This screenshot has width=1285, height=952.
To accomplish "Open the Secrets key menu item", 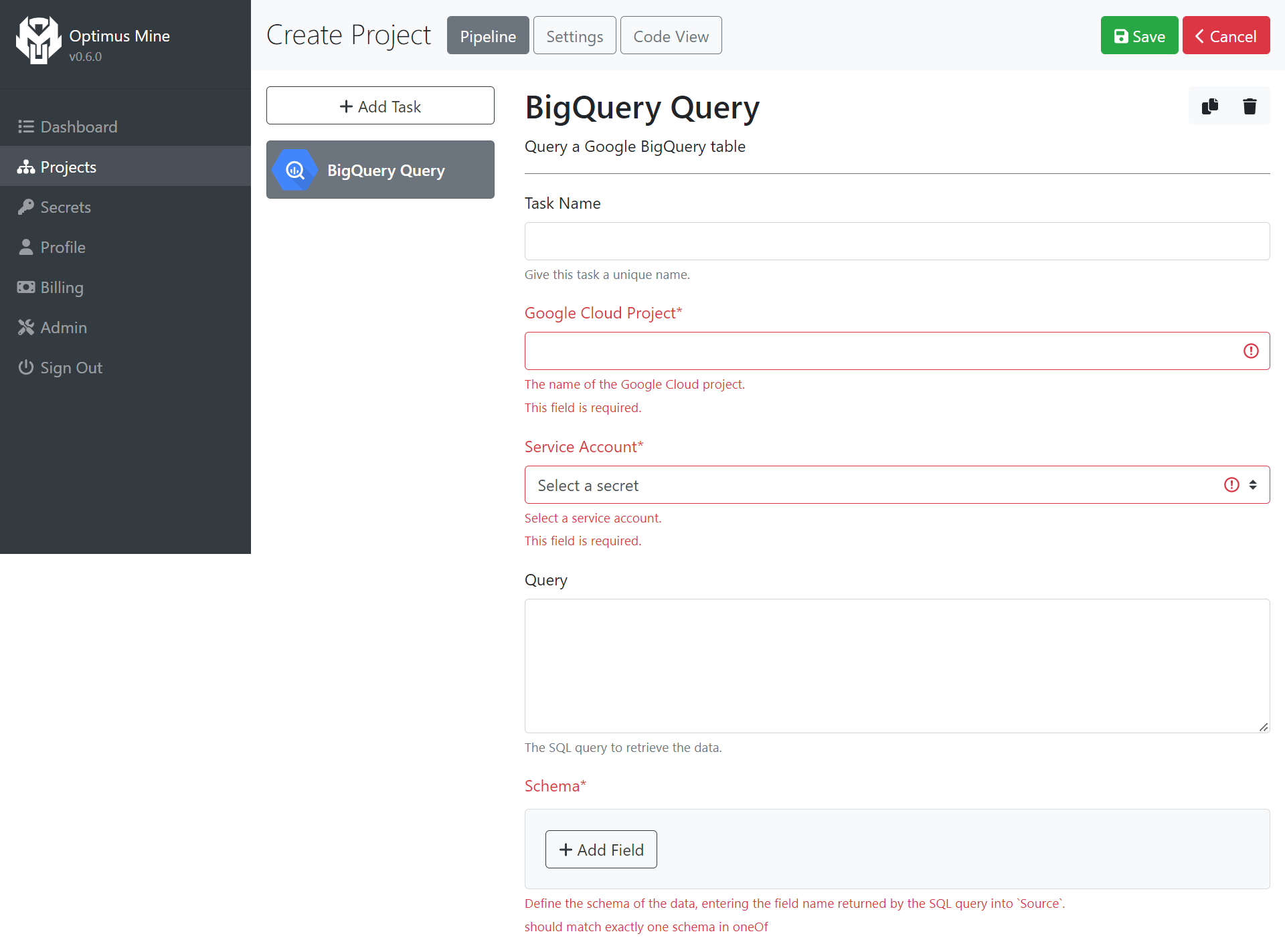I will [x=65, y=207].
